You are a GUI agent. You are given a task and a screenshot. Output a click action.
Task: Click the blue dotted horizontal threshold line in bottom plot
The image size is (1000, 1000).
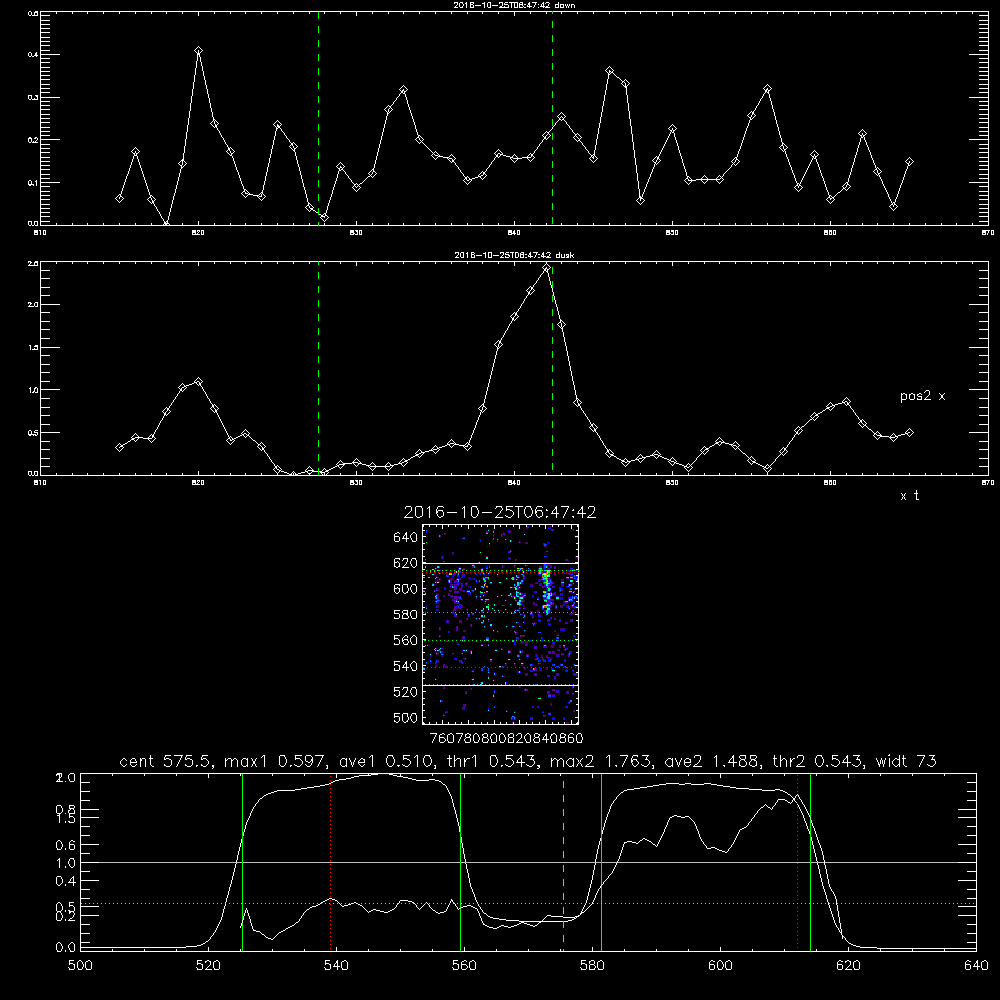tap(528, 903)
